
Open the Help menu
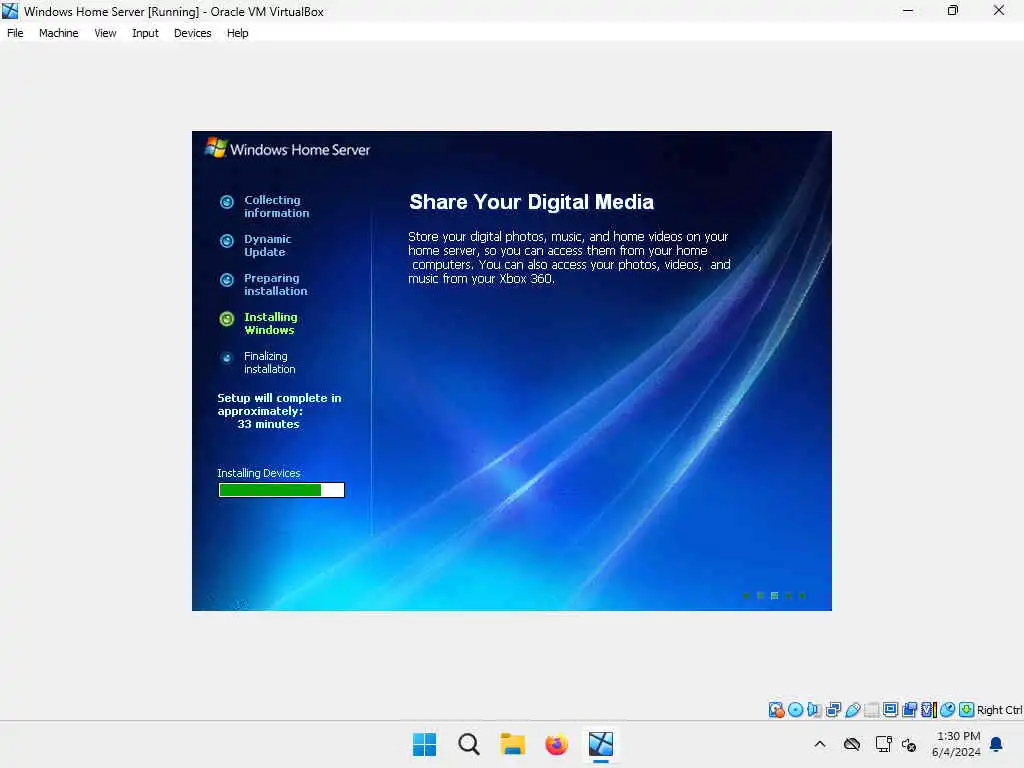[237, 33]
